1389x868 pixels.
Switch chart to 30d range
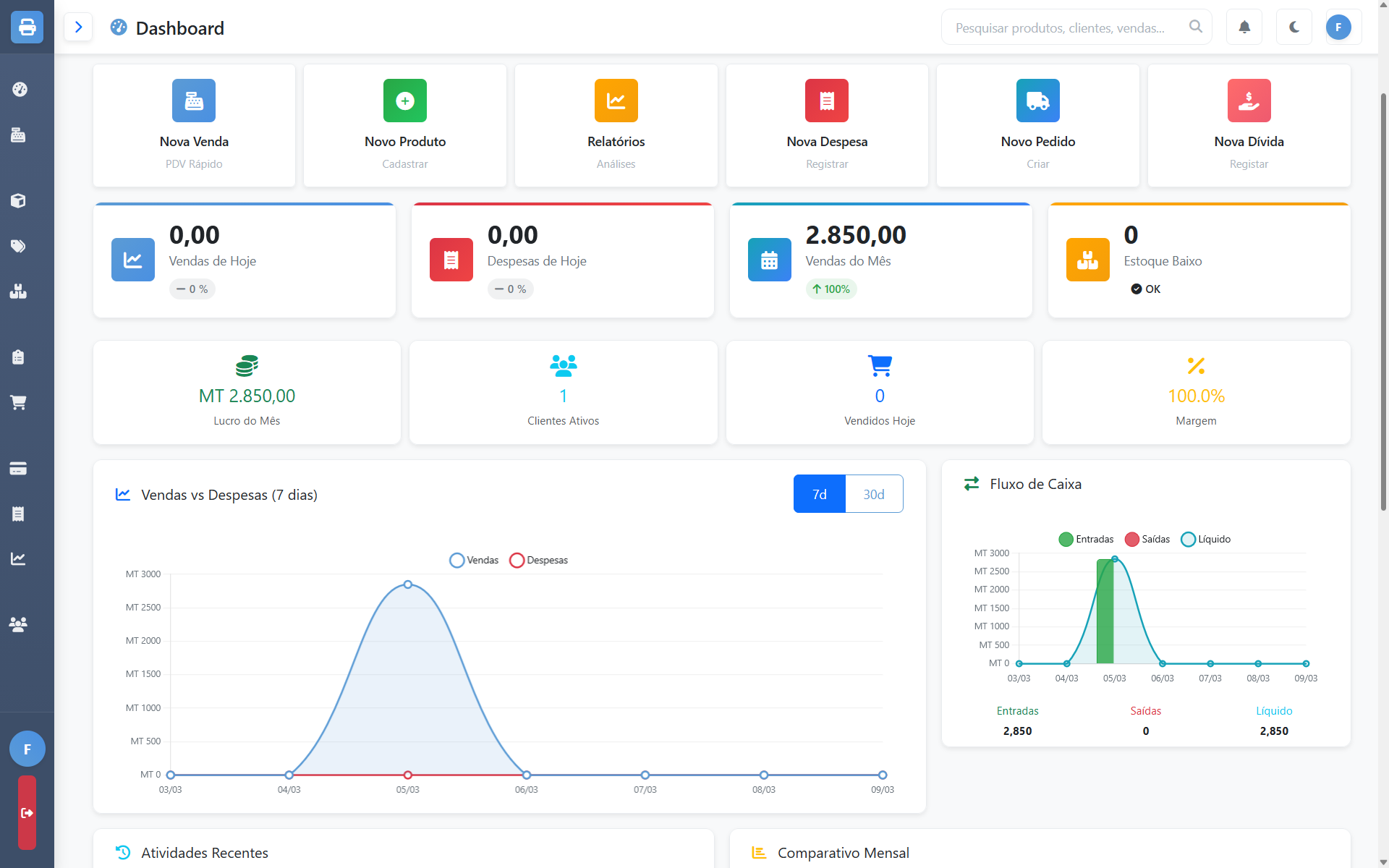pos(873,494)
